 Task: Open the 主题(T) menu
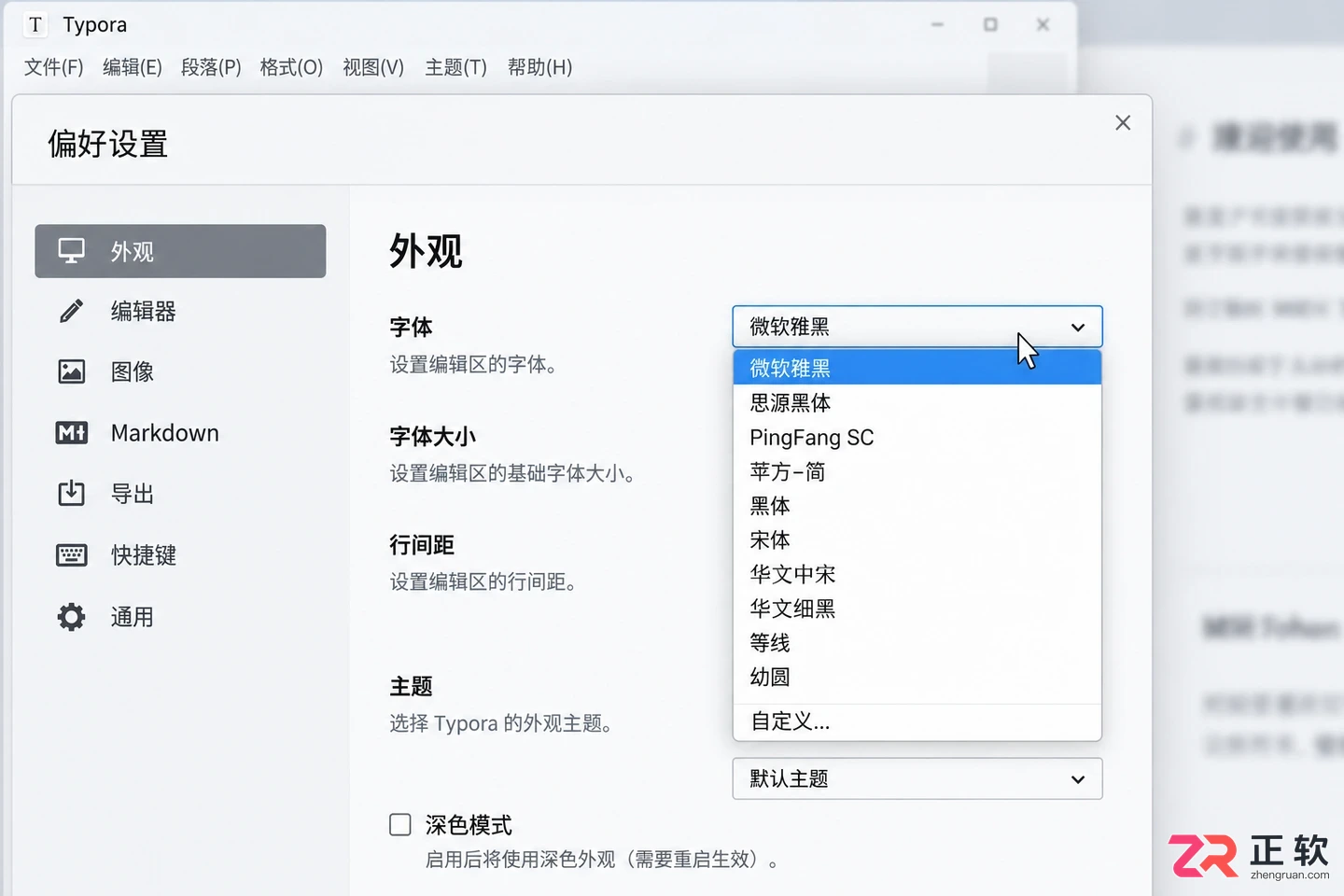click(455, 67)
